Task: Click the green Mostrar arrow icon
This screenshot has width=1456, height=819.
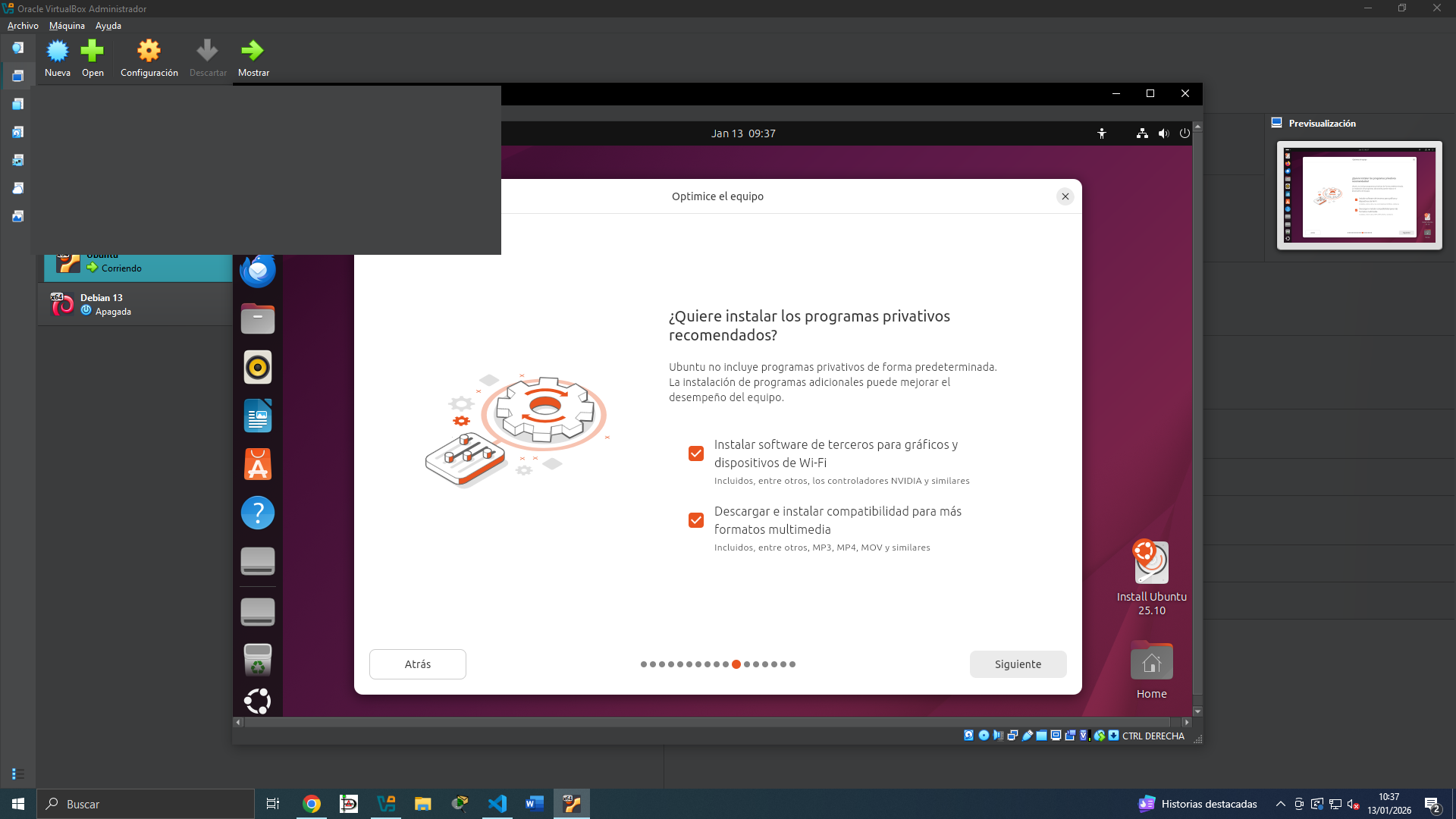Action: coord(253,52)
